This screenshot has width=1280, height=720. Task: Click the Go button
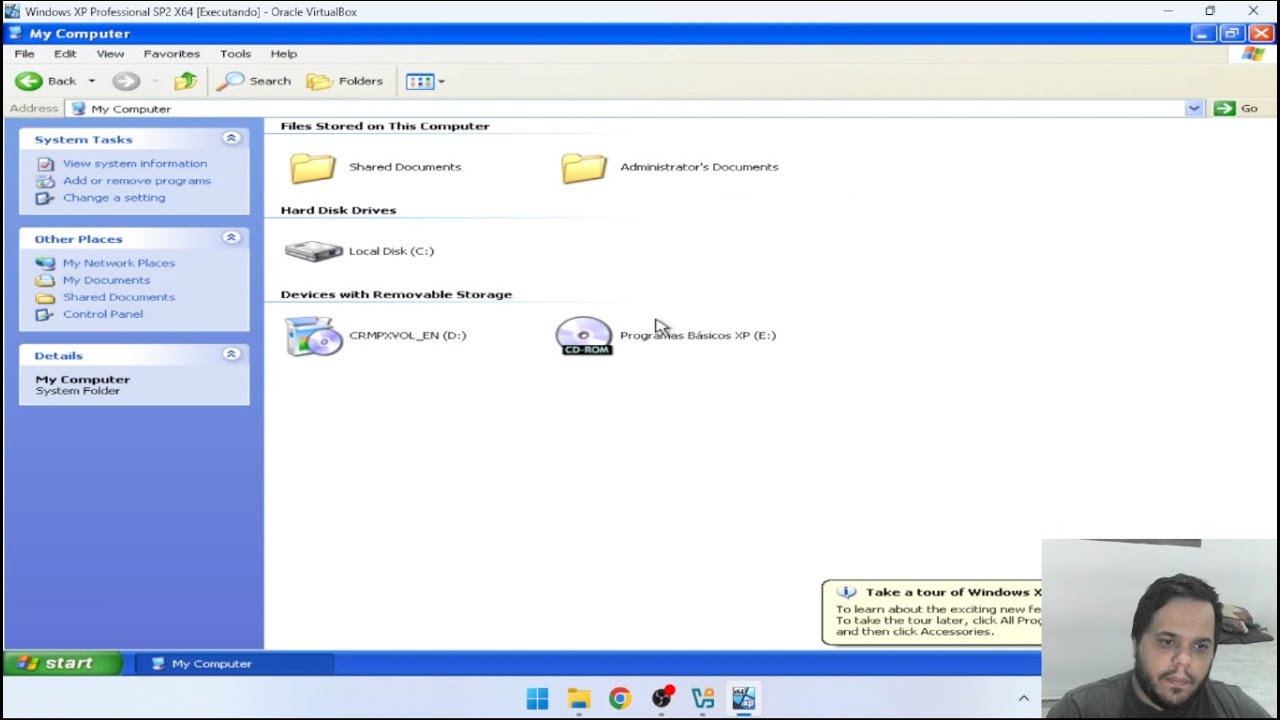coord(1236,108)
